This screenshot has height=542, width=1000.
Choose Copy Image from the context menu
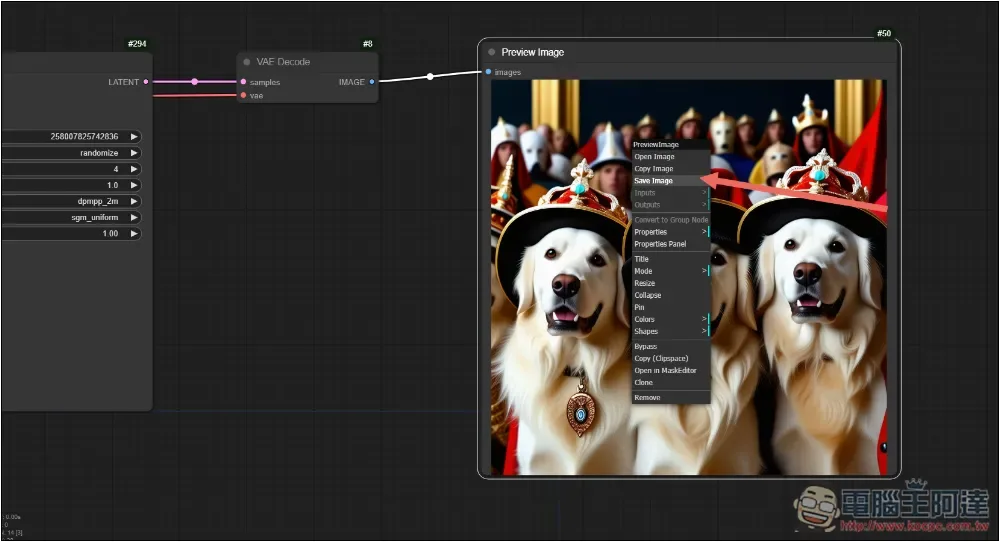[671, 168]
